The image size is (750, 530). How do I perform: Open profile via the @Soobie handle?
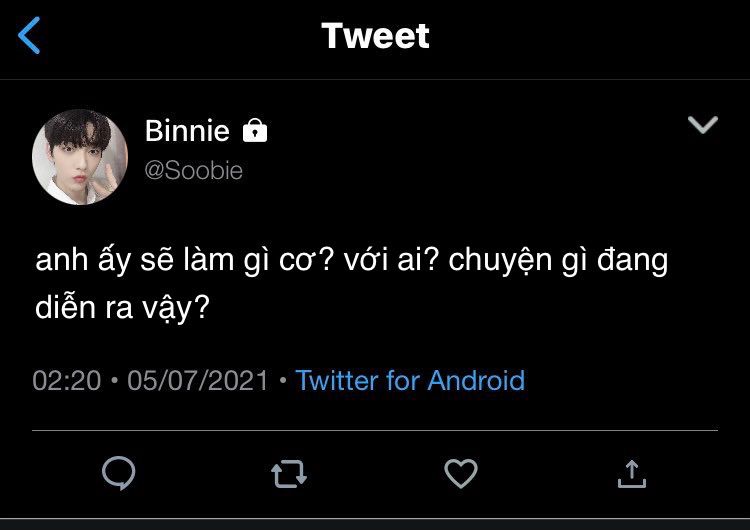[194, 170]
